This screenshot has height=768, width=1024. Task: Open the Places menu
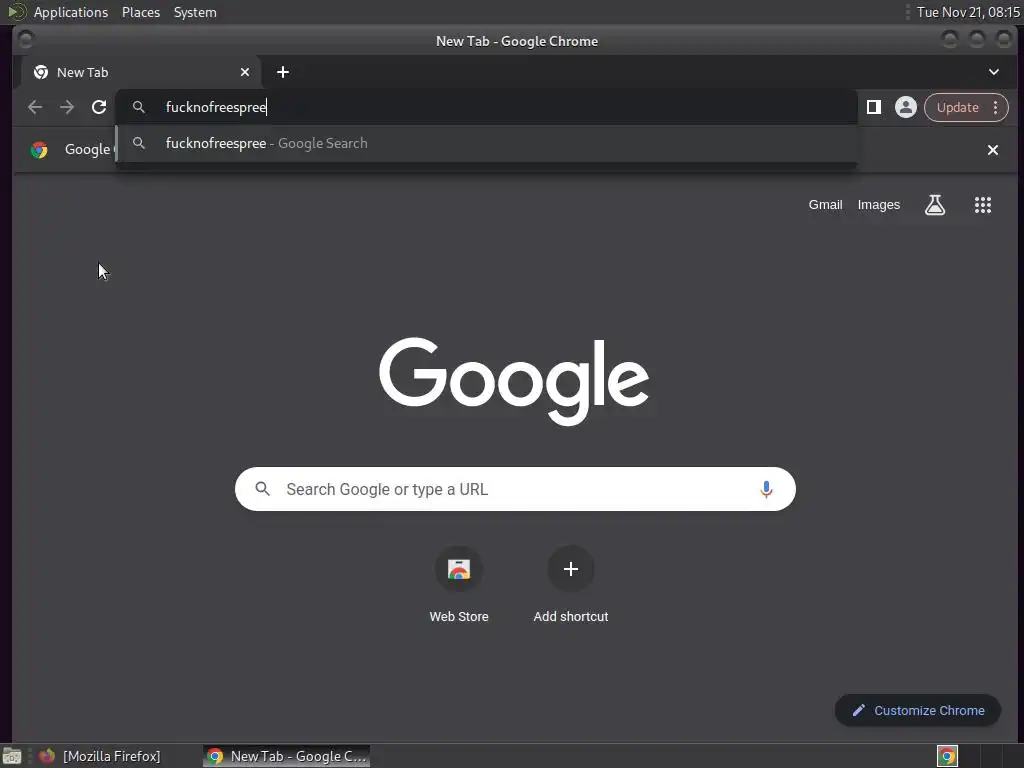pos(141,12)
